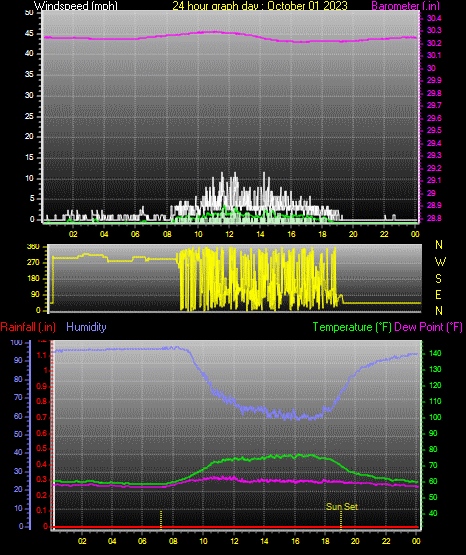The width and height of the screenshot is (466, 555).
Task: Click the windspeed scale value 45
Action: tap(29, 33)
